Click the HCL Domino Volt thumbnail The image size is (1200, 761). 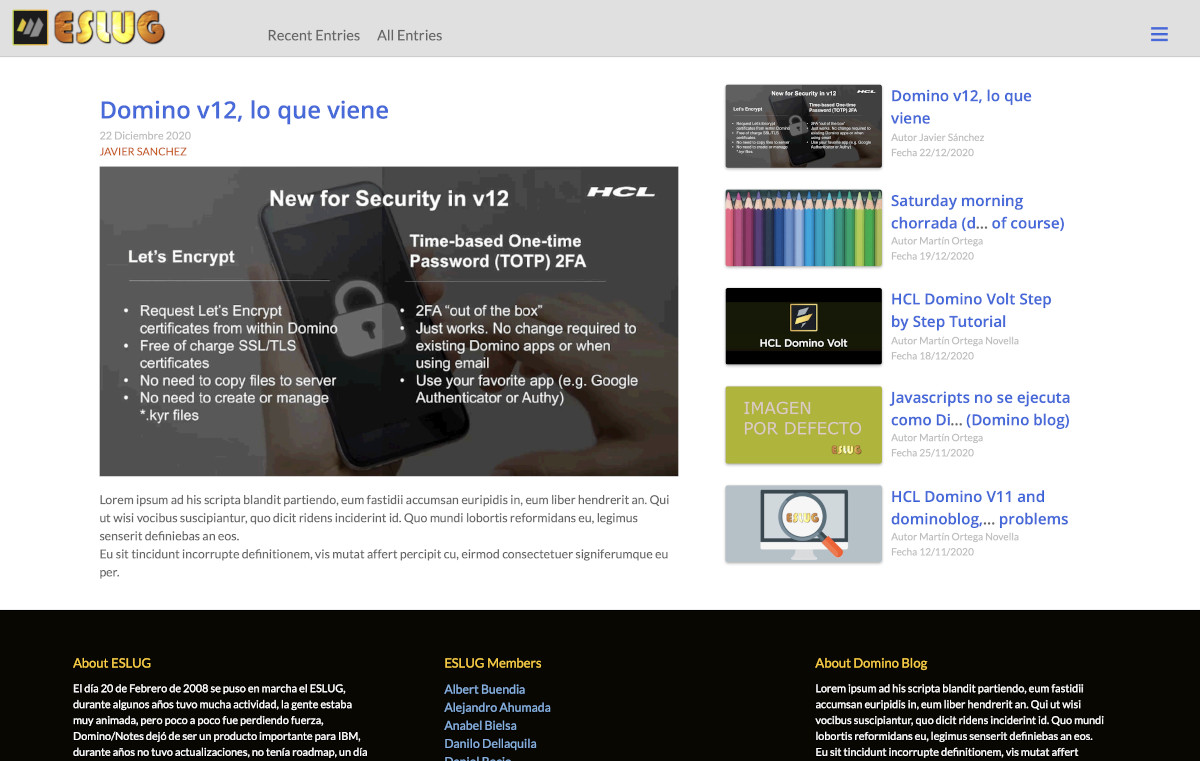803,326
